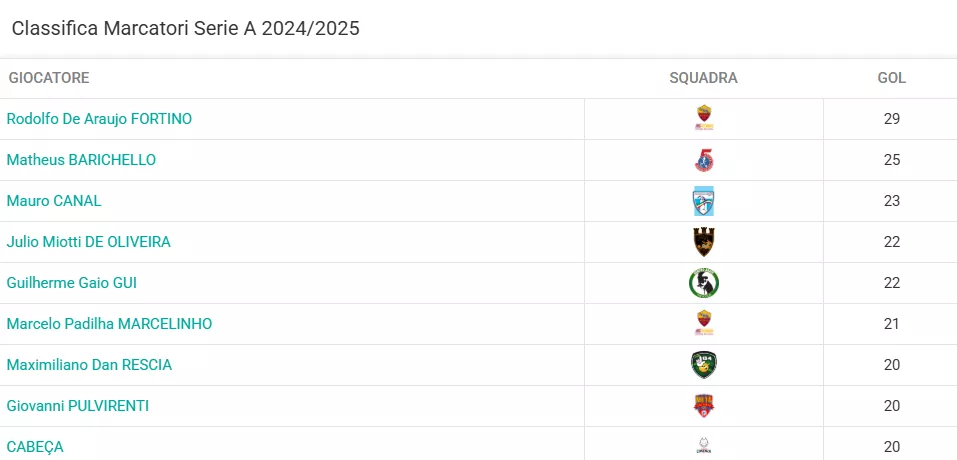Open Giovanni PULVIRENTI player page
The width and height of the screenshot is (957, 460).
78,406
